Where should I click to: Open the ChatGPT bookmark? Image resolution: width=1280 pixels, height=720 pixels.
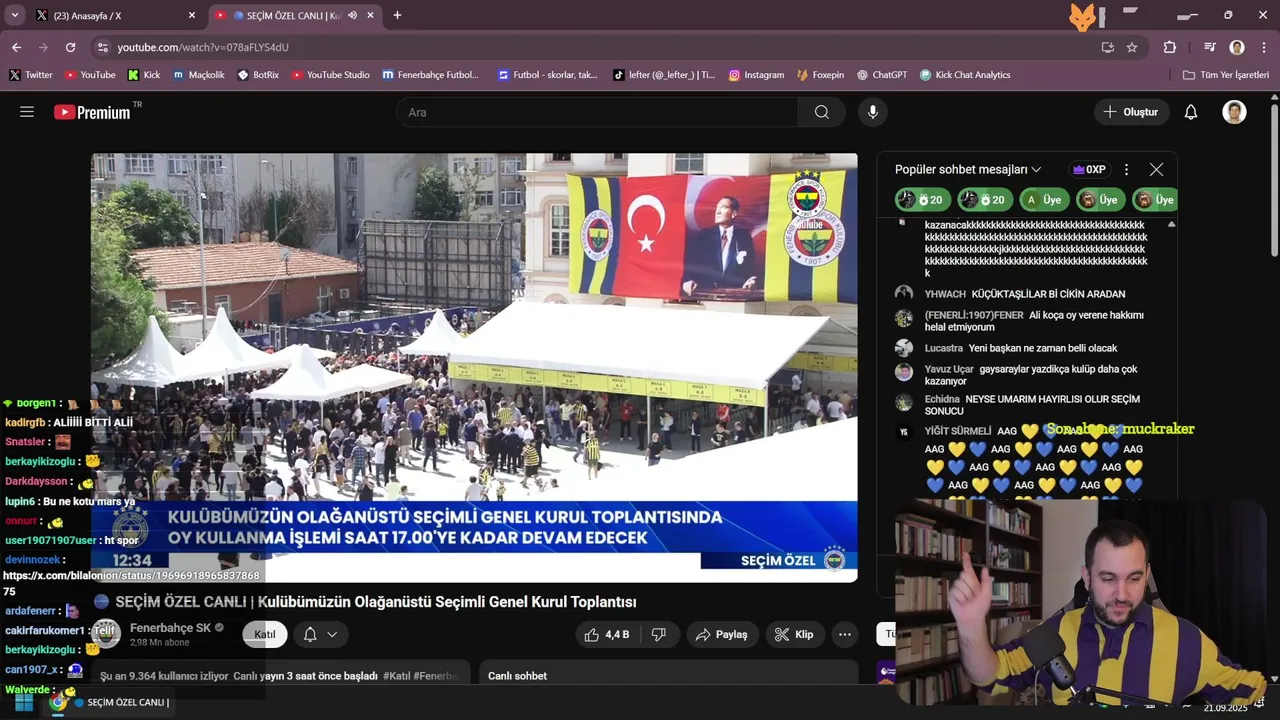click(881, 75)
